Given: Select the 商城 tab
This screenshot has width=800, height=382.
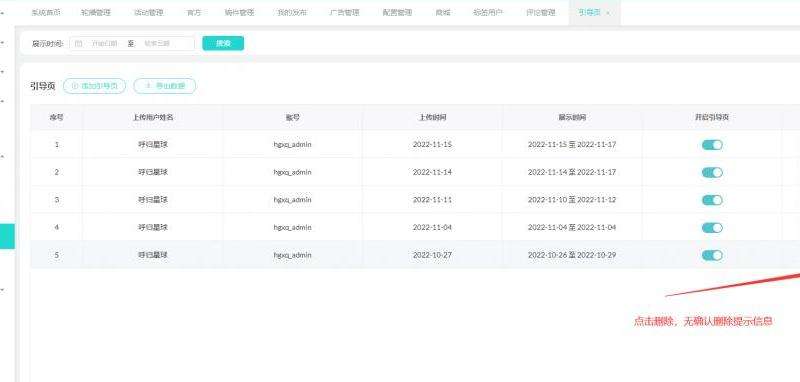Looking at the screenshot, I should click(443, 13).
